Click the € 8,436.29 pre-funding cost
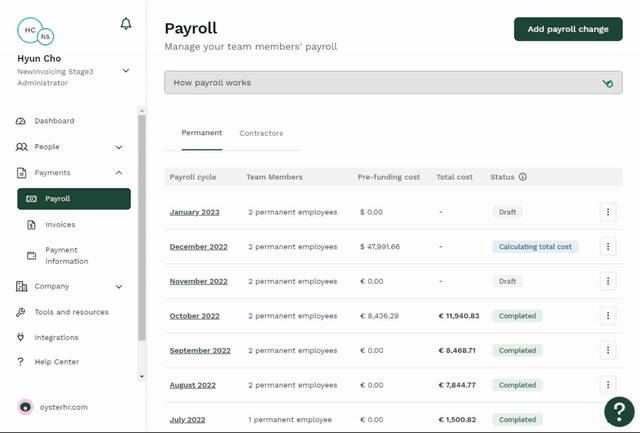 tap(379, 316)
